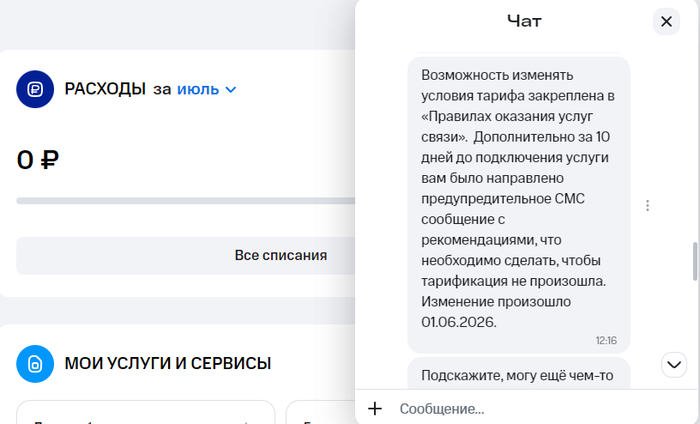The width and height of the screenshot is (700, 424).
Task: Click the chat scrollbar thumb
Action: 695,262
